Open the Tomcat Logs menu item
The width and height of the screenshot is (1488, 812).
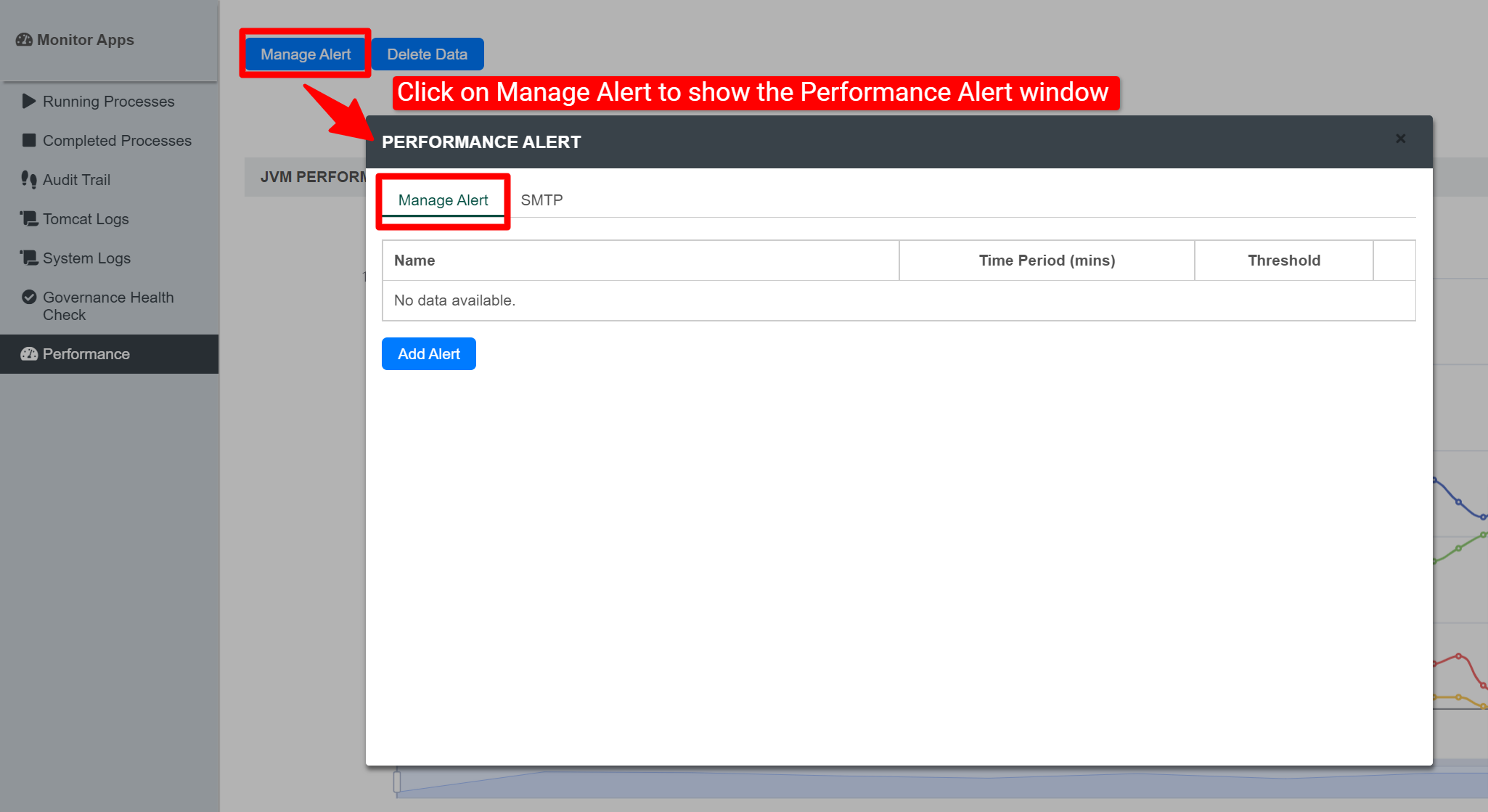86,219
